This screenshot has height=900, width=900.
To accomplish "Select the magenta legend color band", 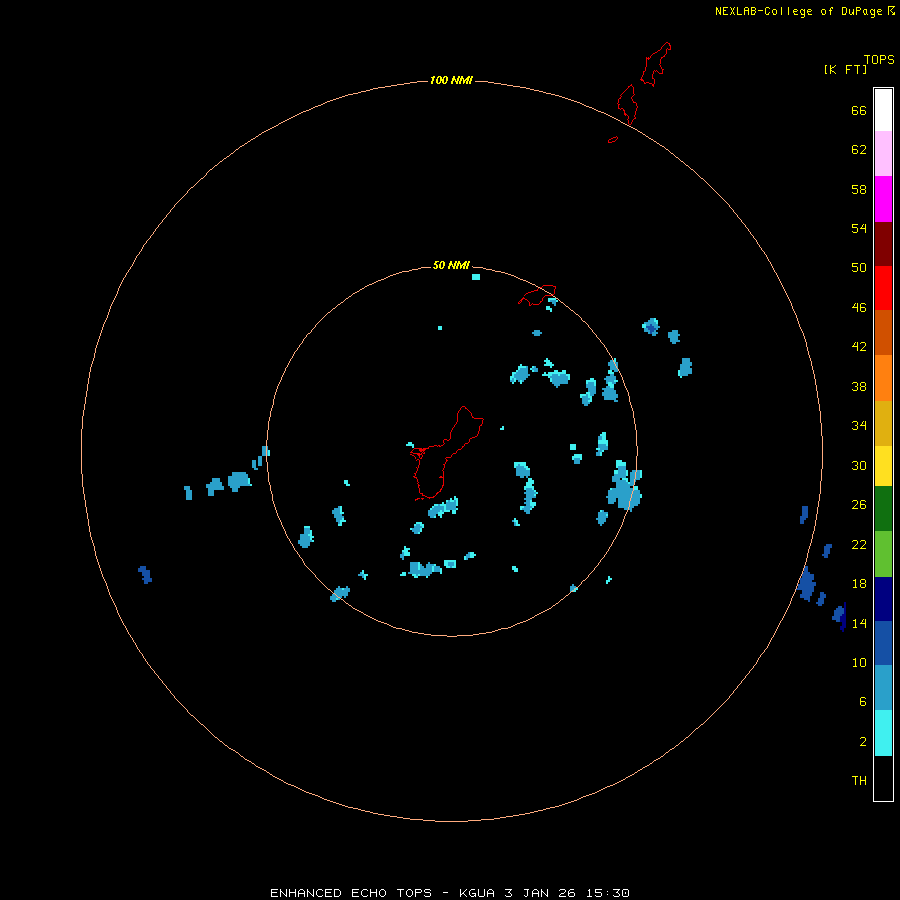I will (883, 199).
